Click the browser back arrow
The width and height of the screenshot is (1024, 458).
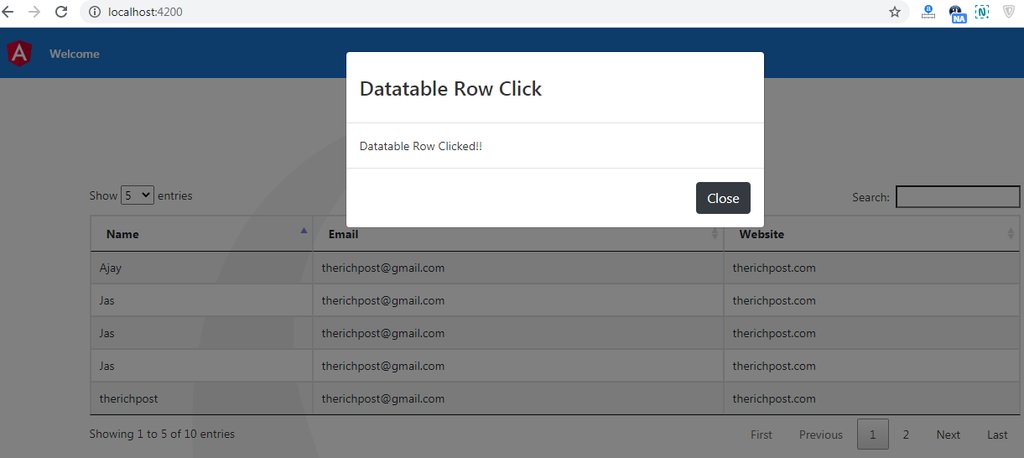pyautogui.click(x=8, y=12)
